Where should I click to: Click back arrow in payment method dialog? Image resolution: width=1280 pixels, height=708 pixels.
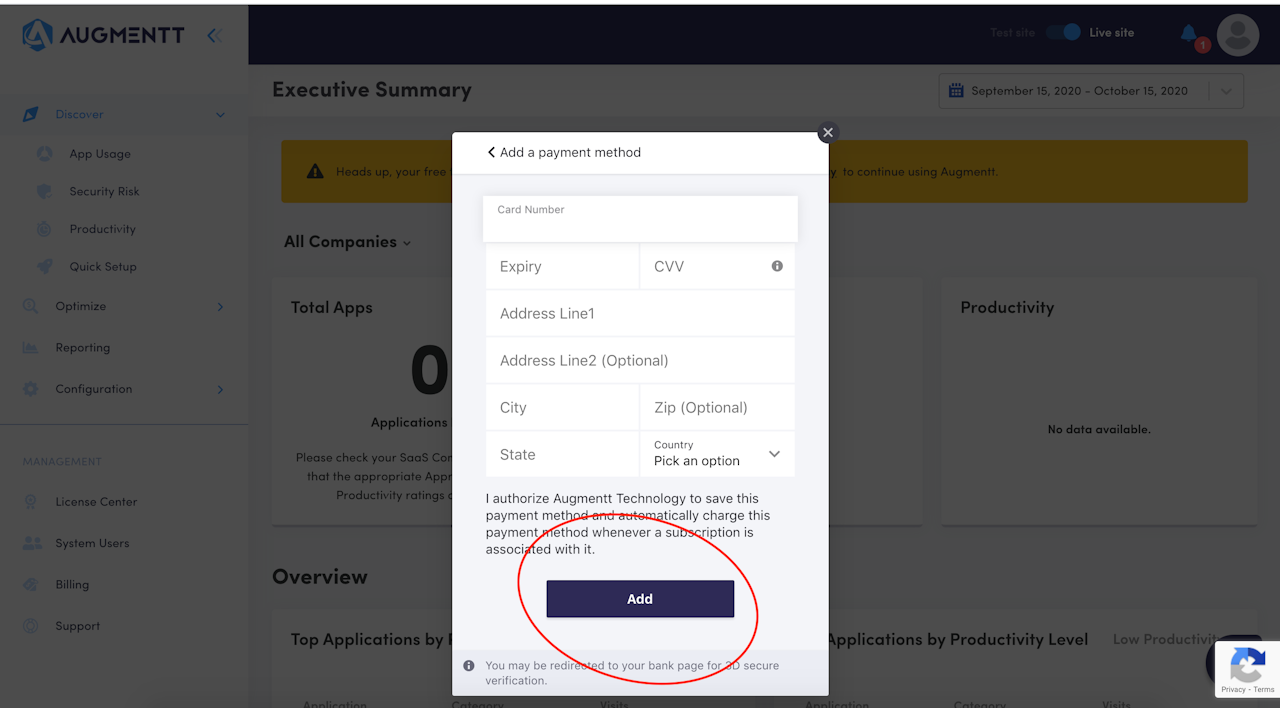(x=491, y=152)
